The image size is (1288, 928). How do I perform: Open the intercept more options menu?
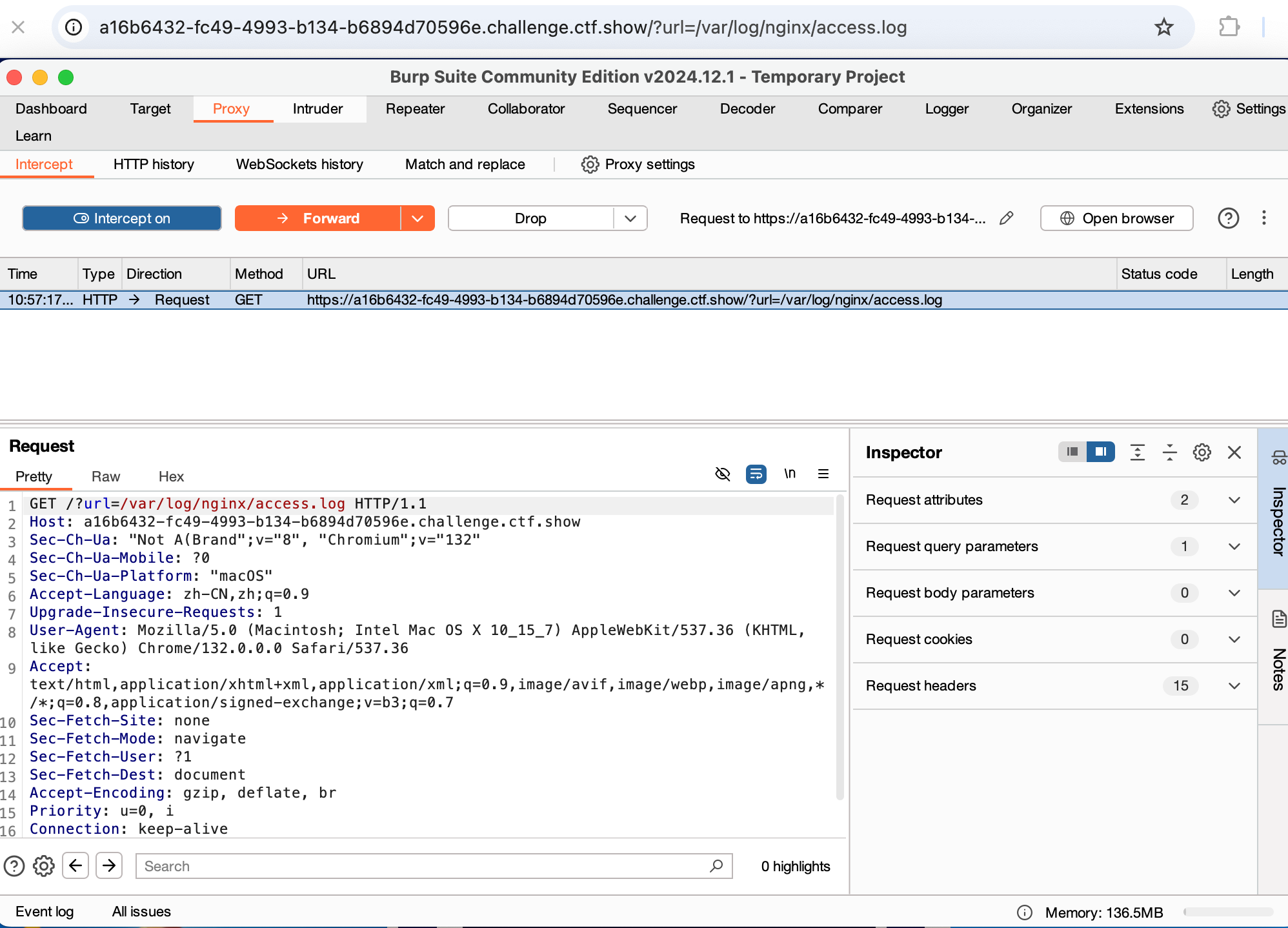[1263, 218]
